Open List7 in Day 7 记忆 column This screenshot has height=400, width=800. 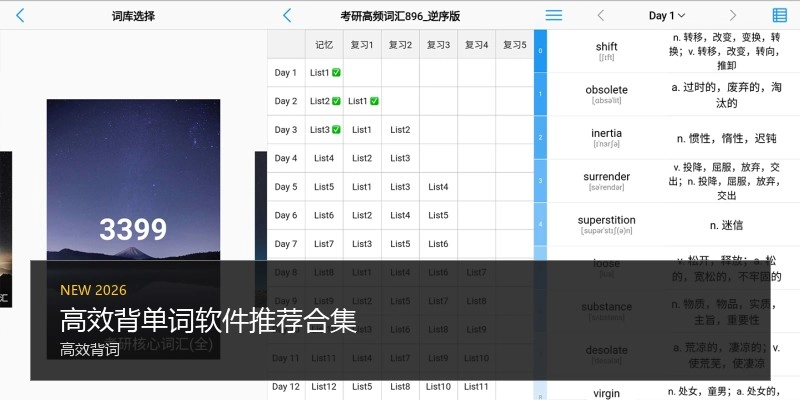click(x=324, y=244)
